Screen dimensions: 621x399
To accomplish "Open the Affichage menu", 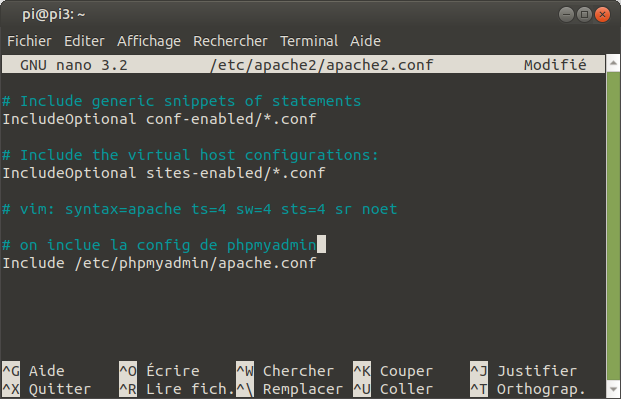I will pos(149,41).
